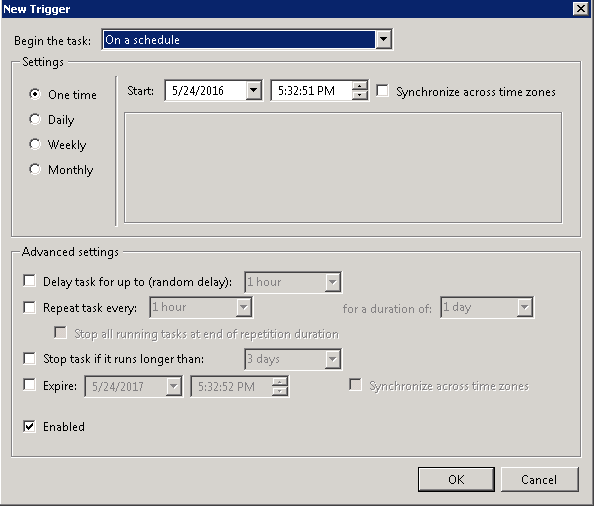Select the One time radio button
Viewport: 594px width, 506px height.
point(35,94)
